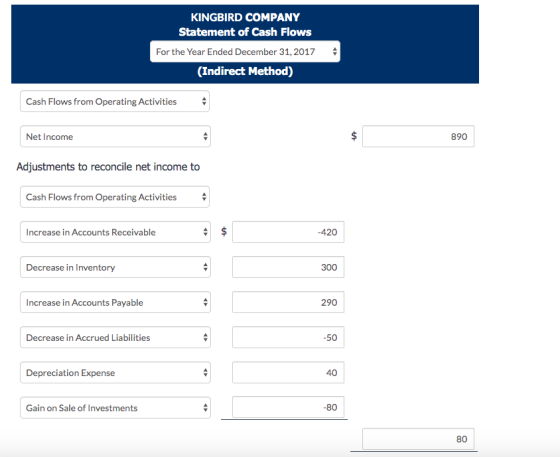
Task: Click the Statement of Cash Flows title
Action: (245, 32)
